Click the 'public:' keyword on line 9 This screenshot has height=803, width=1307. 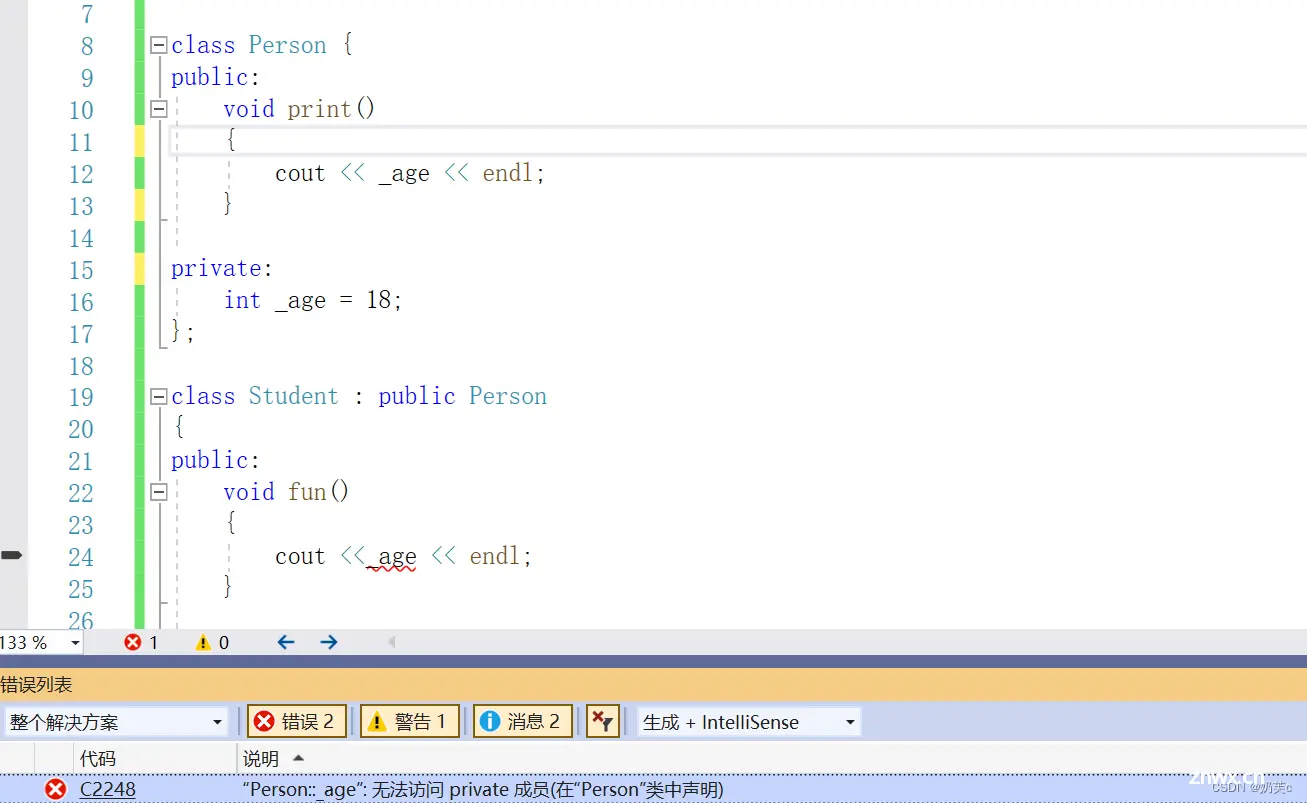point(216,78)
